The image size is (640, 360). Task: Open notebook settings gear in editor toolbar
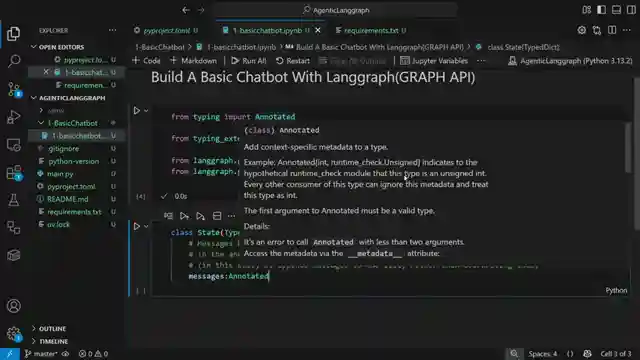(582, 30)
